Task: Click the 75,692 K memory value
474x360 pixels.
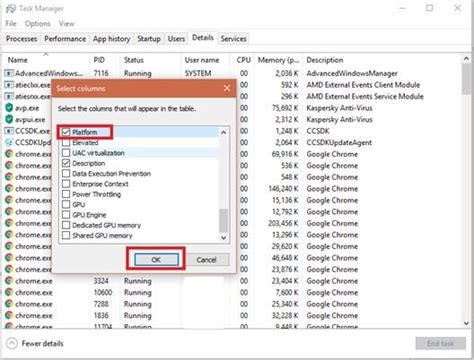Action: [285, 108]
